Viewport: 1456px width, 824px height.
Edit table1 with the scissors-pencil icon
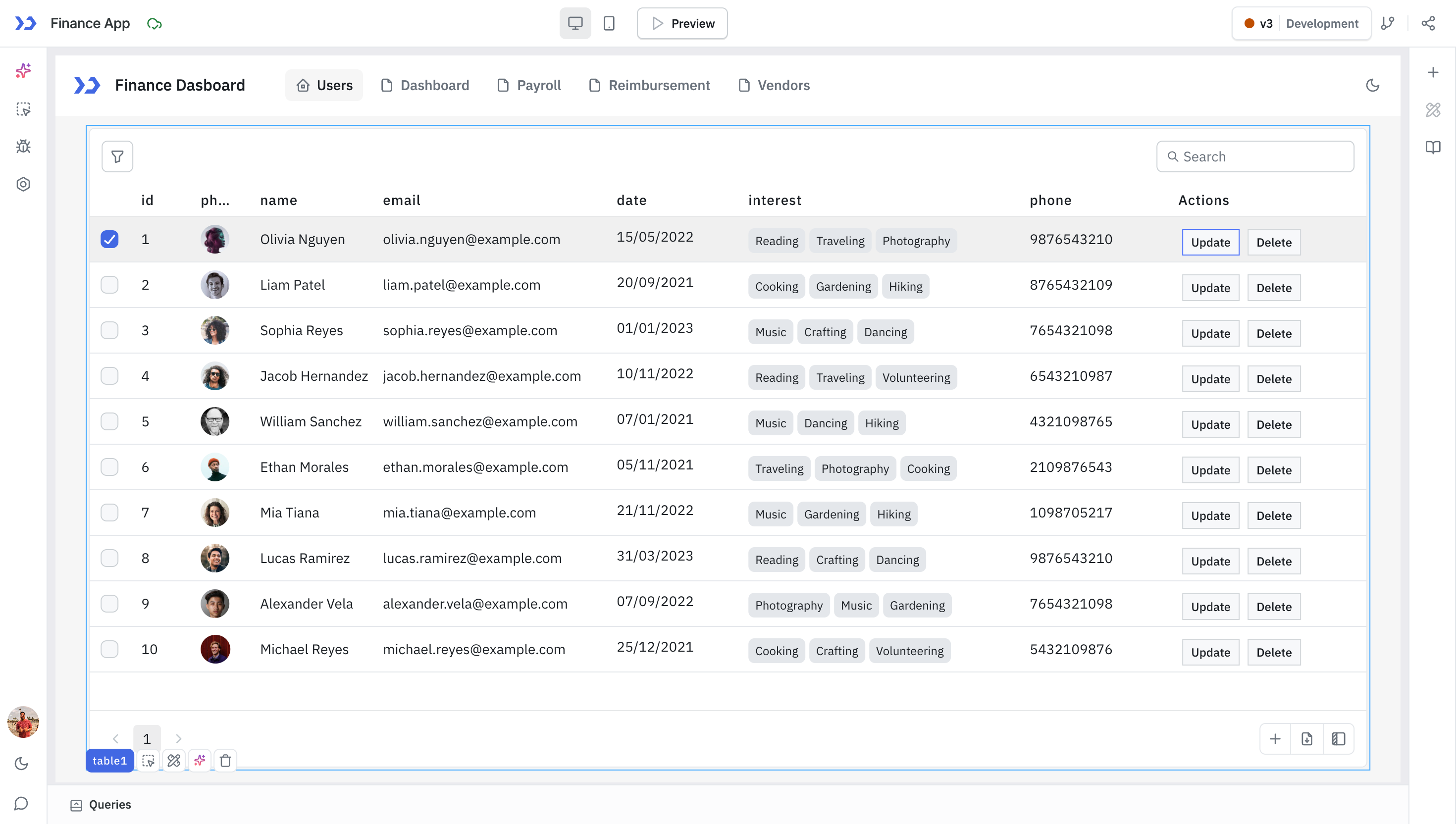coord(174,761)
